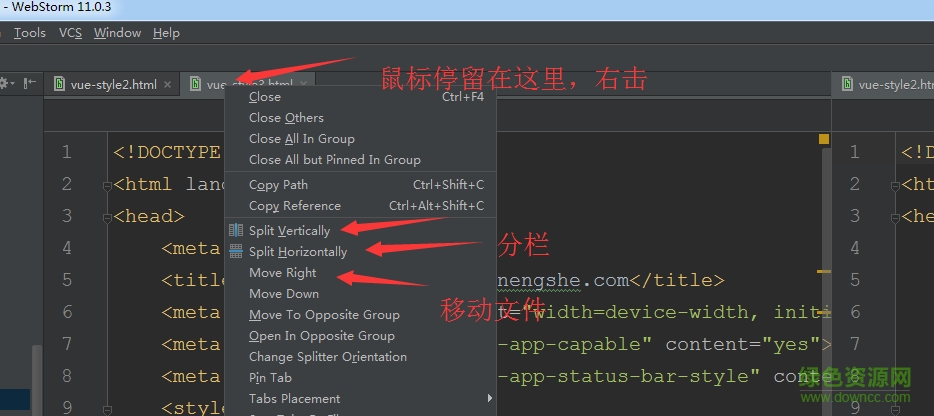Choose Change Splitter Orientation
Viewport: 934px width, 416px height.
click(360, 356)
